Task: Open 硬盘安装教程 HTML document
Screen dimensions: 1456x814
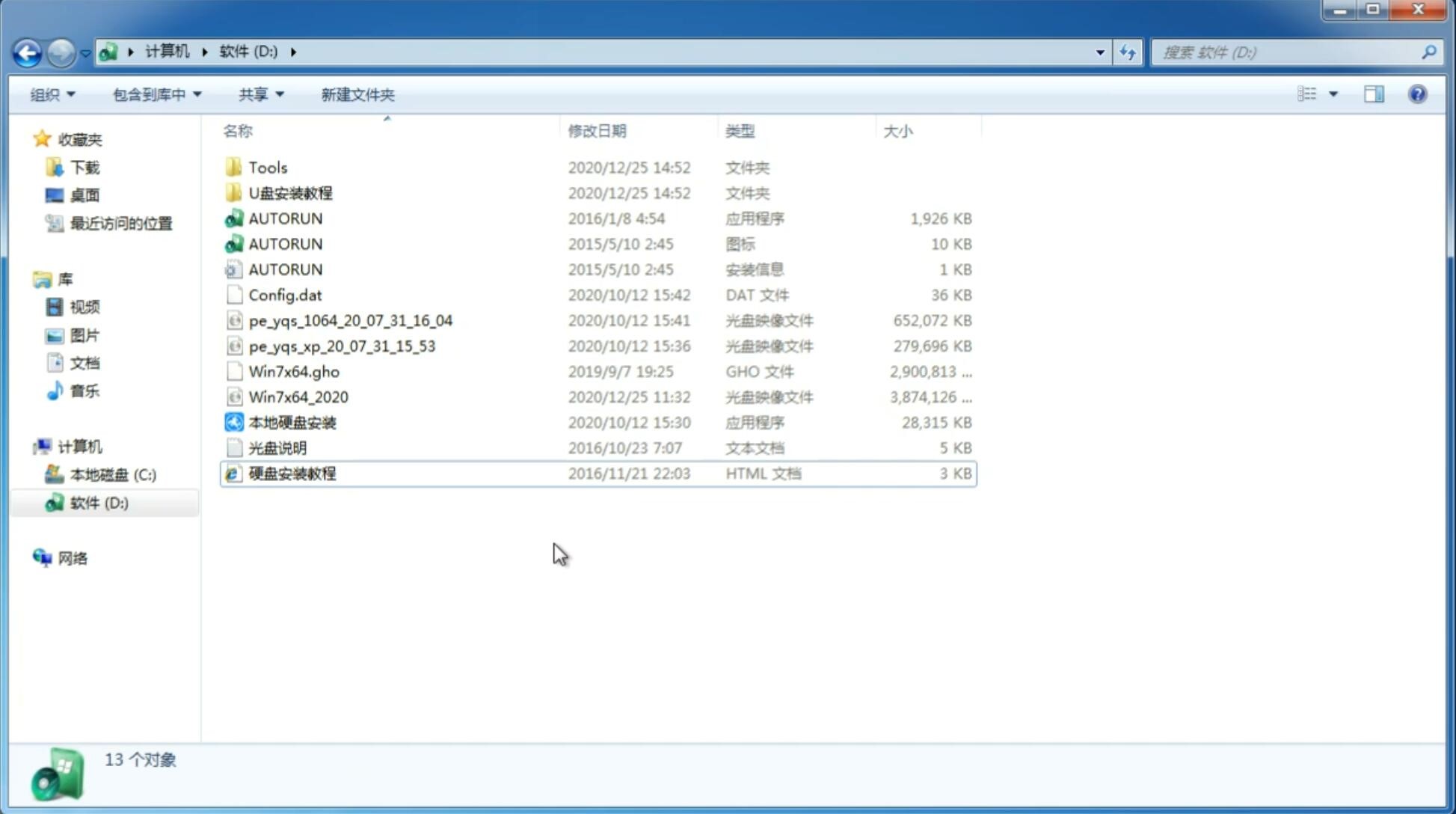Action: pyautogui.click(x=292, y=473)
